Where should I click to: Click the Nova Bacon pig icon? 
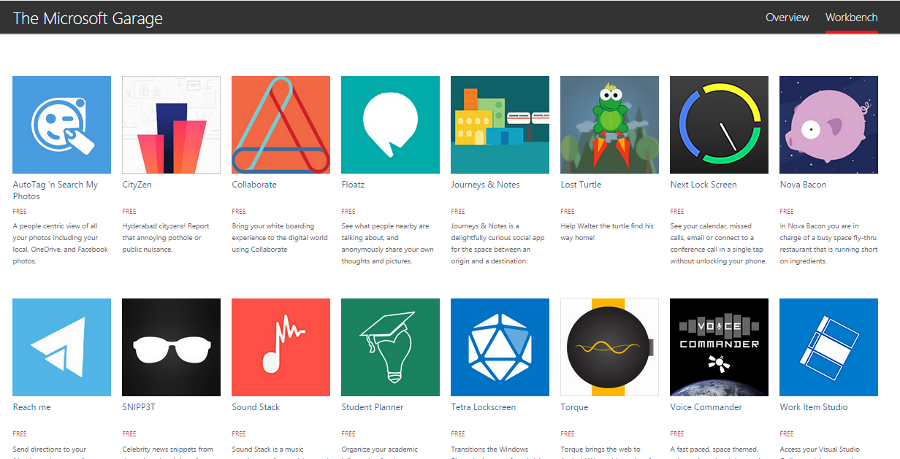tap(829, 125)
